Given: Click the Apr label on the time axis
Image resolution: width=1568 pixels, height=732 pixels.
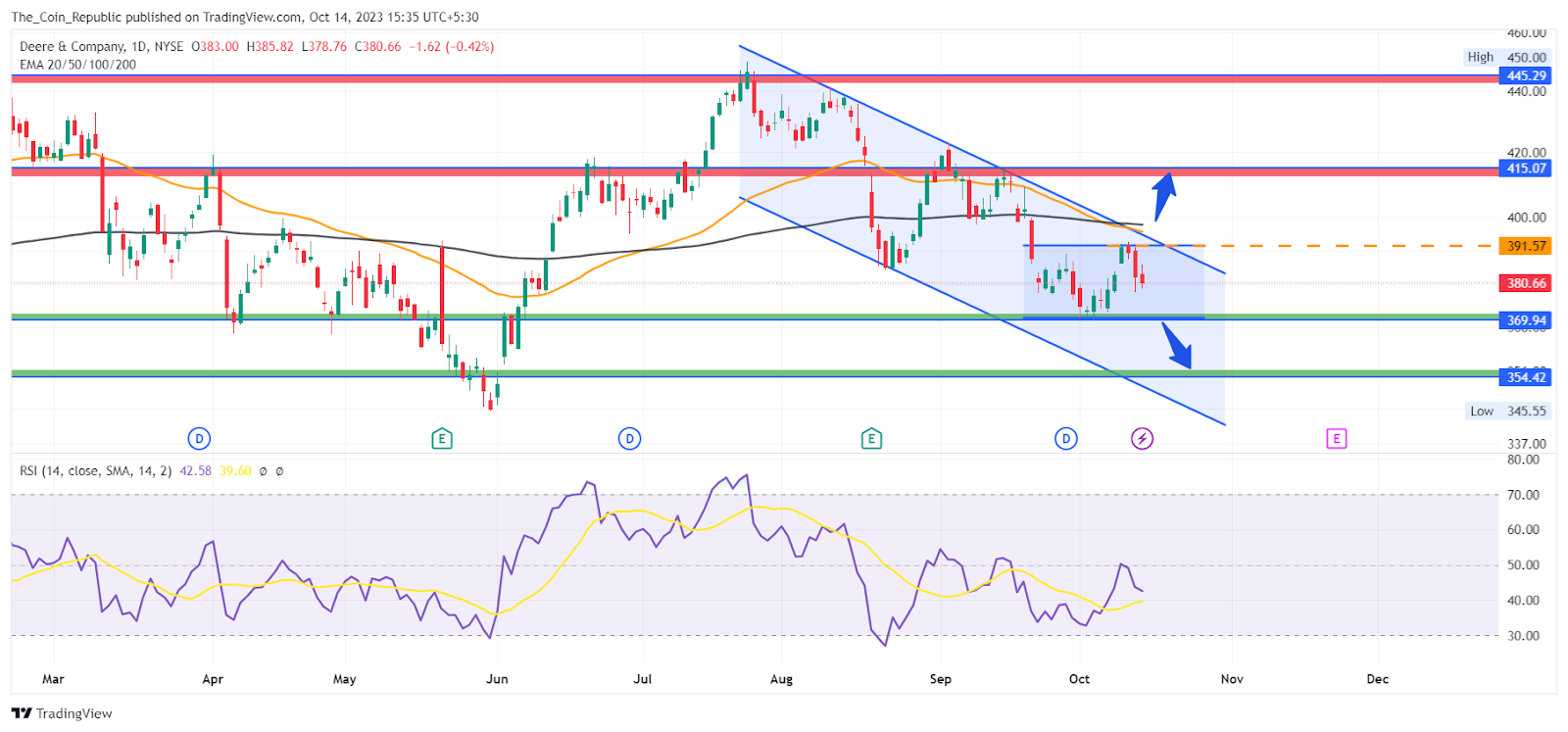Looking at the screenshot, I should click(x=213, y=679).
